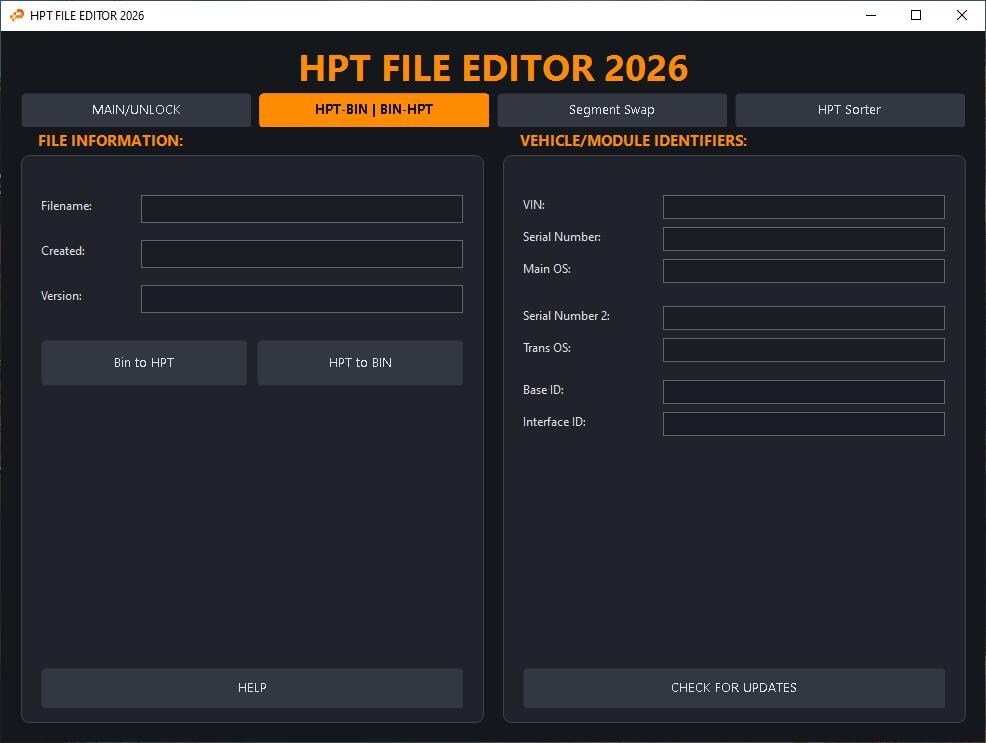Viewport: 986px width, 743px height.
Task: Focus the Created input field
Action: click(x=302, y=254)
